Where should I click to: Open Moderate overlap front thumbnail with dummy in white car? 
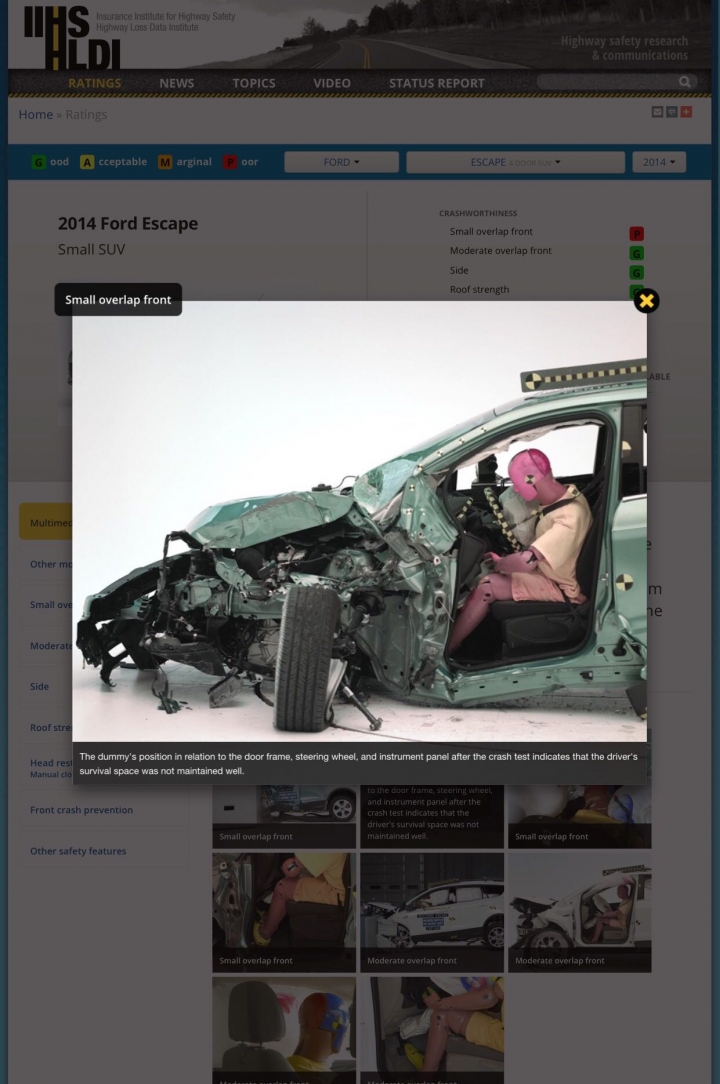580,913
